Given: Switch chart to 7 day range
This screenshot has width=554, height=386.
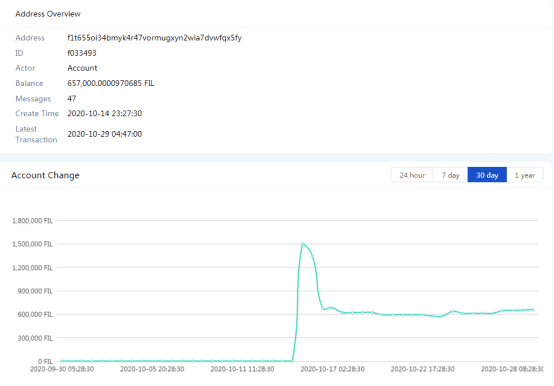Looking at the screenshot, I should point(450,175).
